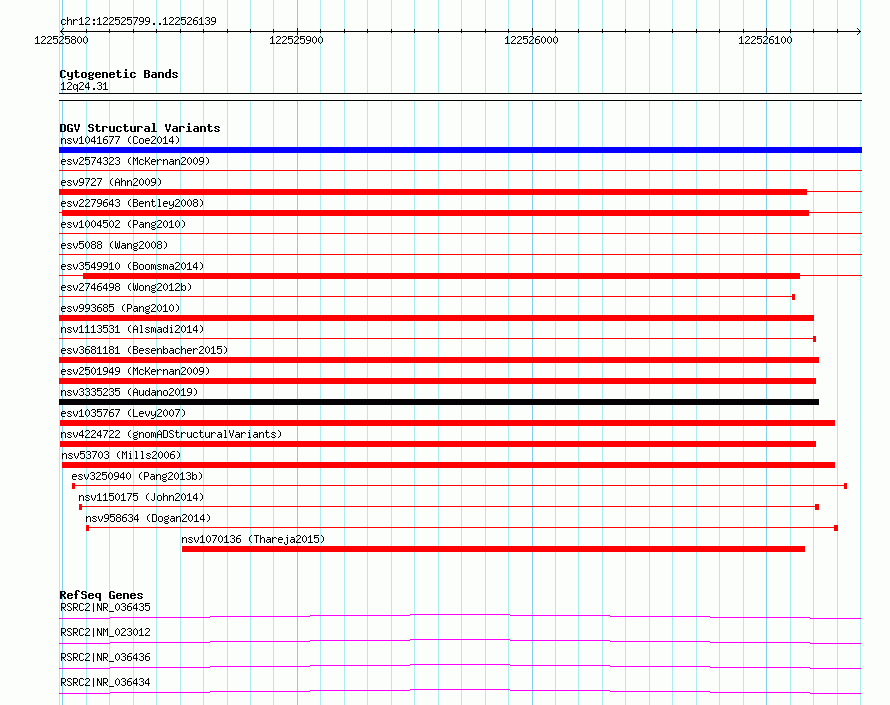Click the DGV Structural Variants track title
The width and height of the screenshot is (890, 705).
[x=140, y=128]
